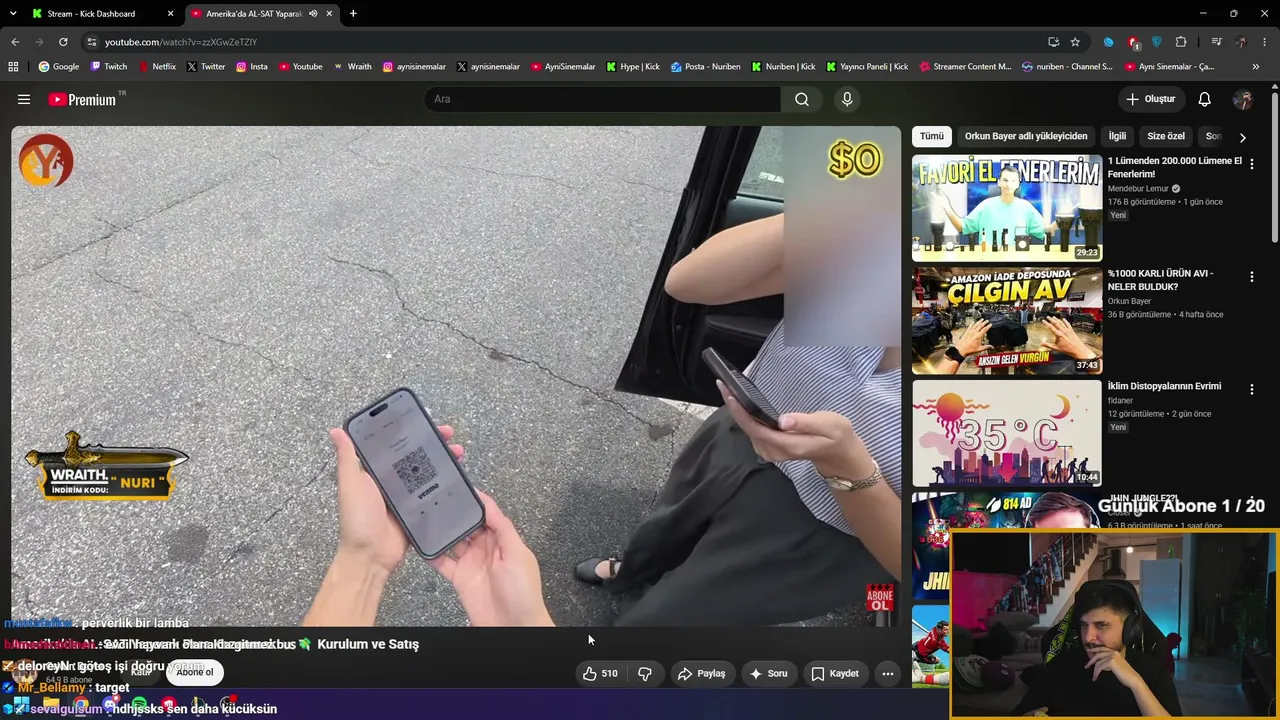
Task: Open the Google bookmark
Action: (59, 67)
